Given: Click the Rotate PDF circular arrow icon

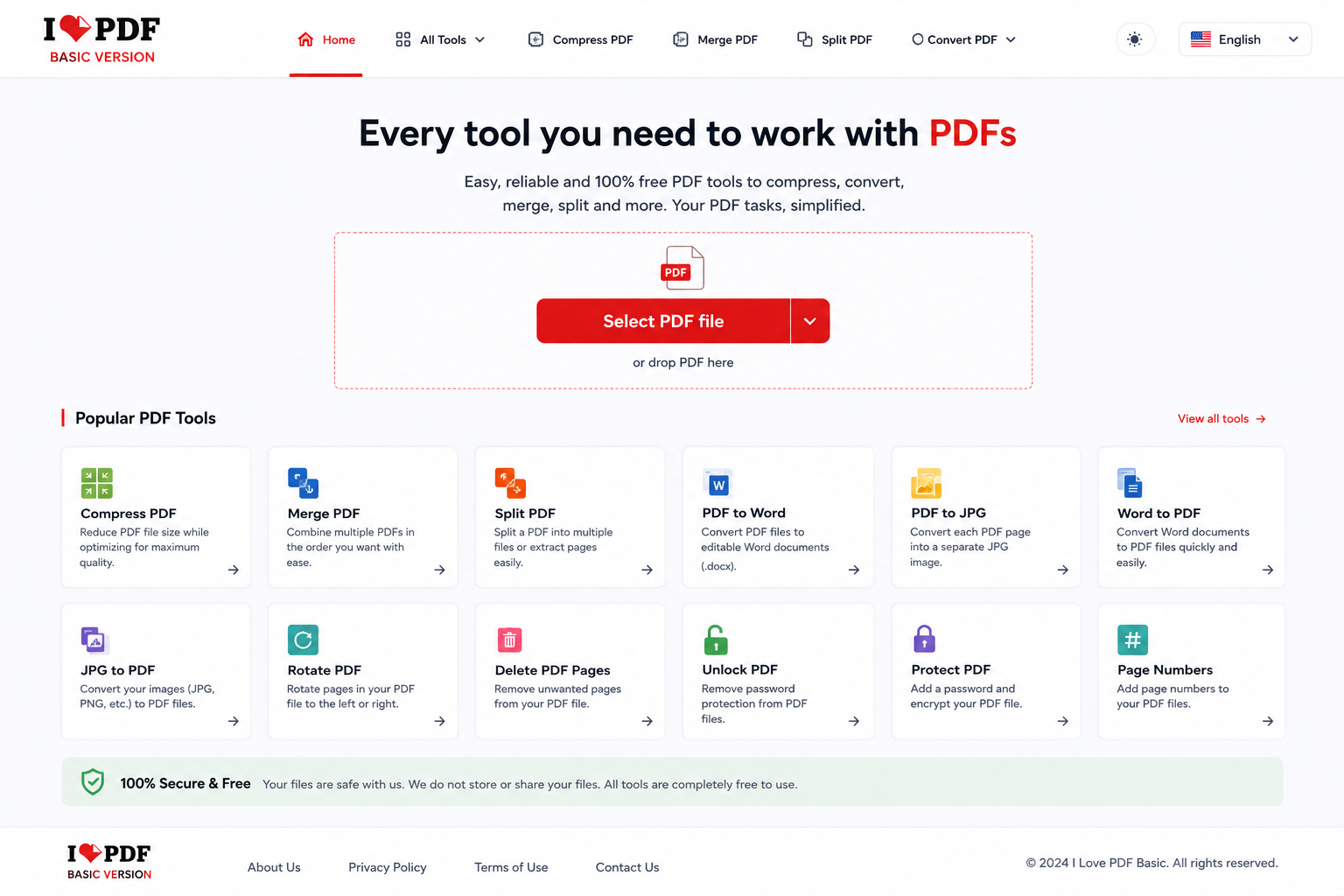Looking at the screenshot, I should tap(303, 640).
